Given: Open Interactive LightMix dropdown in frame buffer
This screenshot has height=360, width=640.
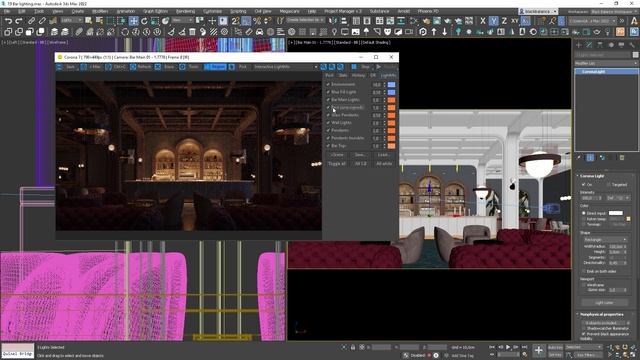Looking at the screenshot, I should tap(285, 67).
